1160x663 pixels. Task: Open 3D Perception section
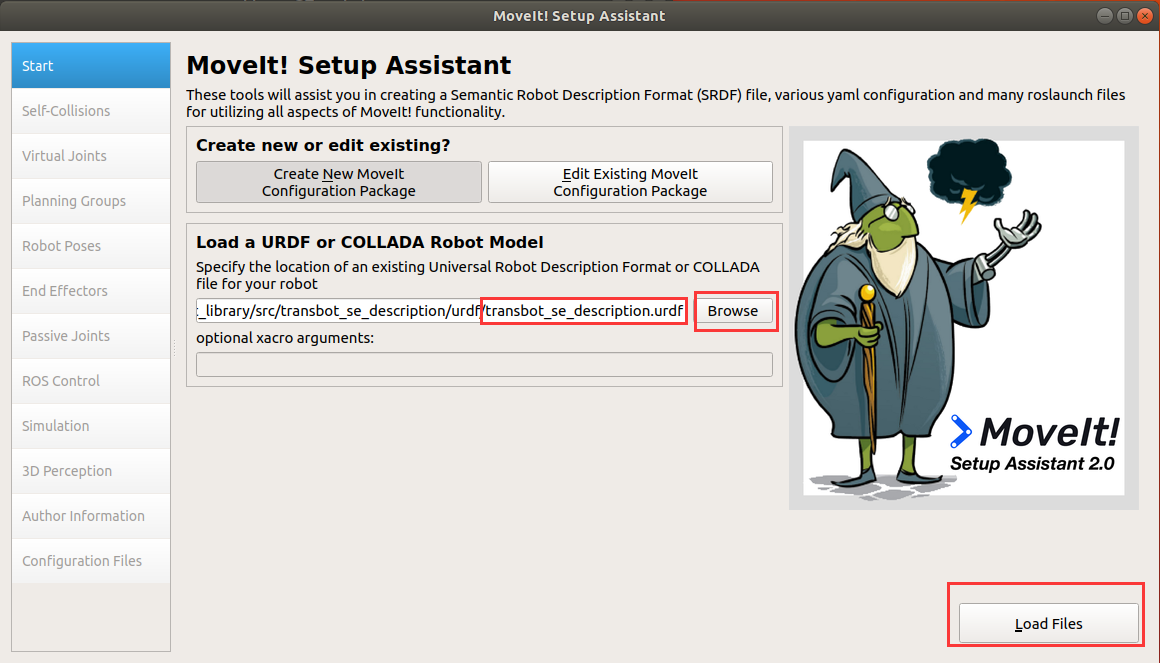tap(91, 471)
